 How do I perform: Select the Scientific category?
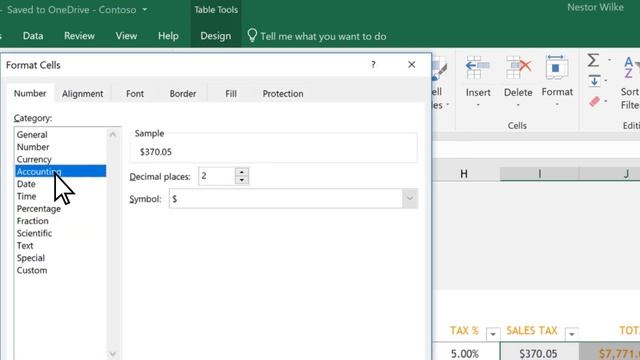coord(60,233)
